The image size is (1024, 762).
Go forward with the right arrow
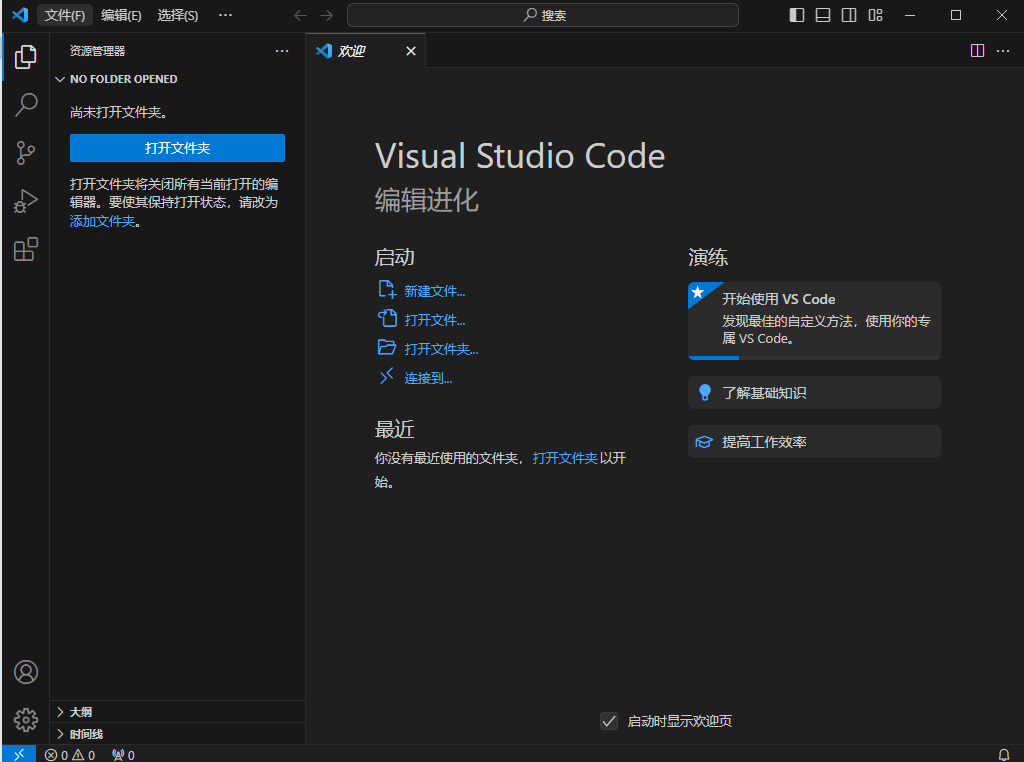tap(327, 15)
